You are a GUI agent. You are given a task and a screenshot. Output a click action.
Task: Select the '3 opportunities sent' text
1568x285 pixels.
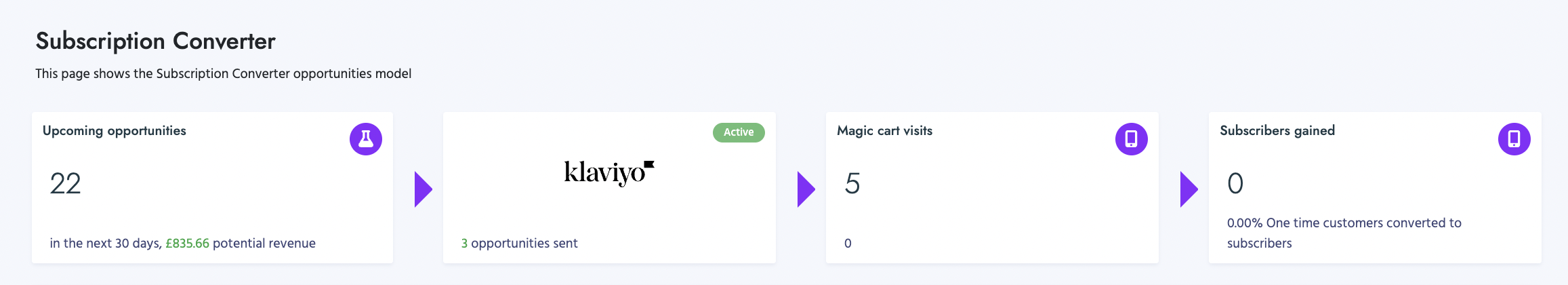tap(519, 243)
